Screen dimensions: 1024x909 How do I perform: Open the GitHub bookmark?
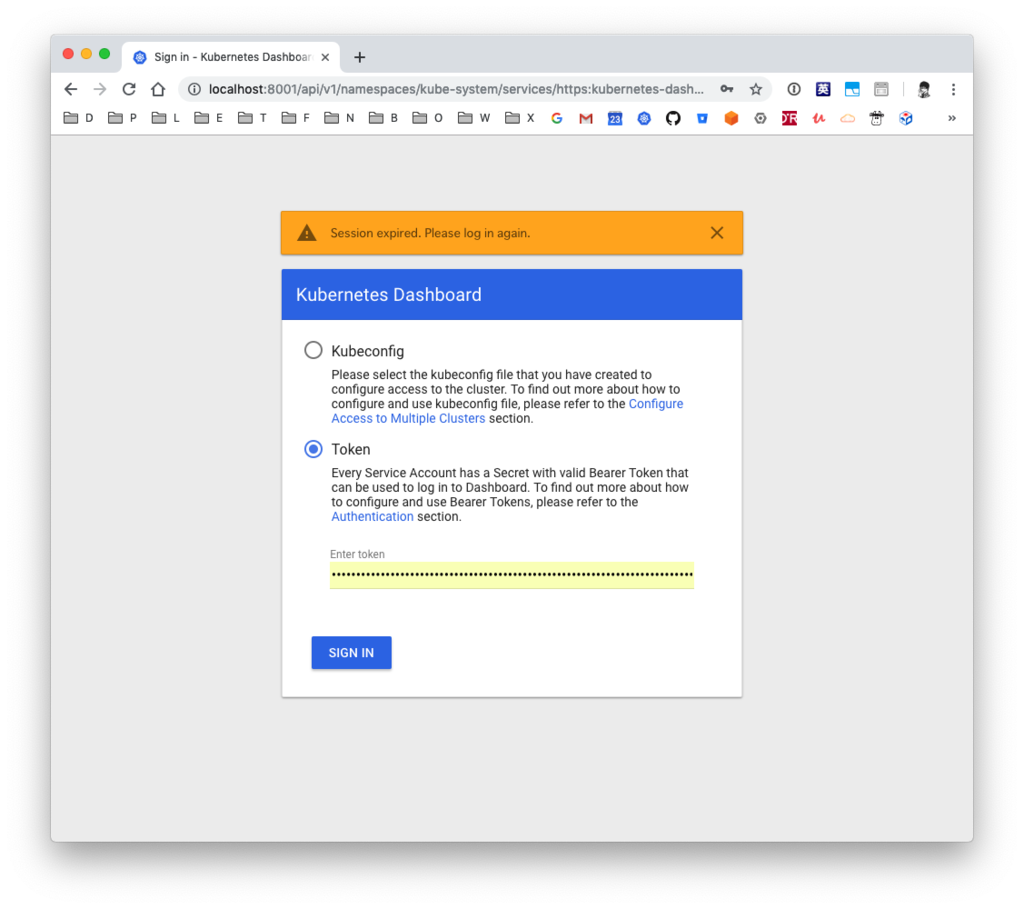673,118
